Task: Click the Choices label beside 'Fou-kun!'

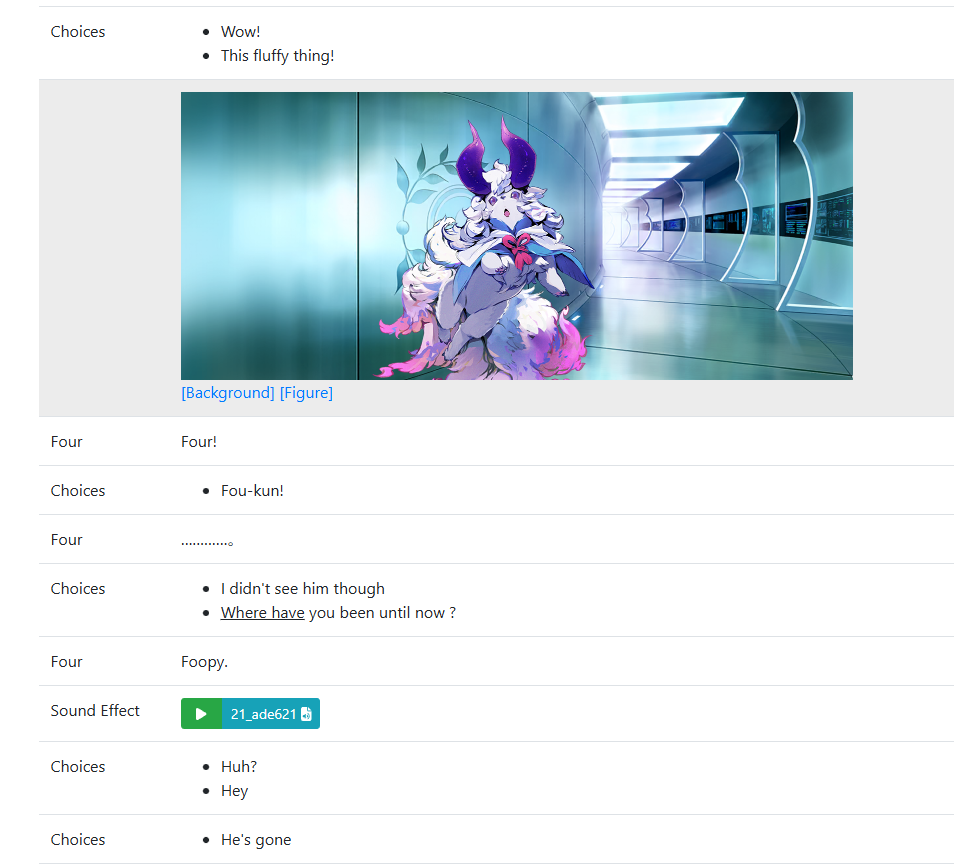Action: [x=78, y=491]
